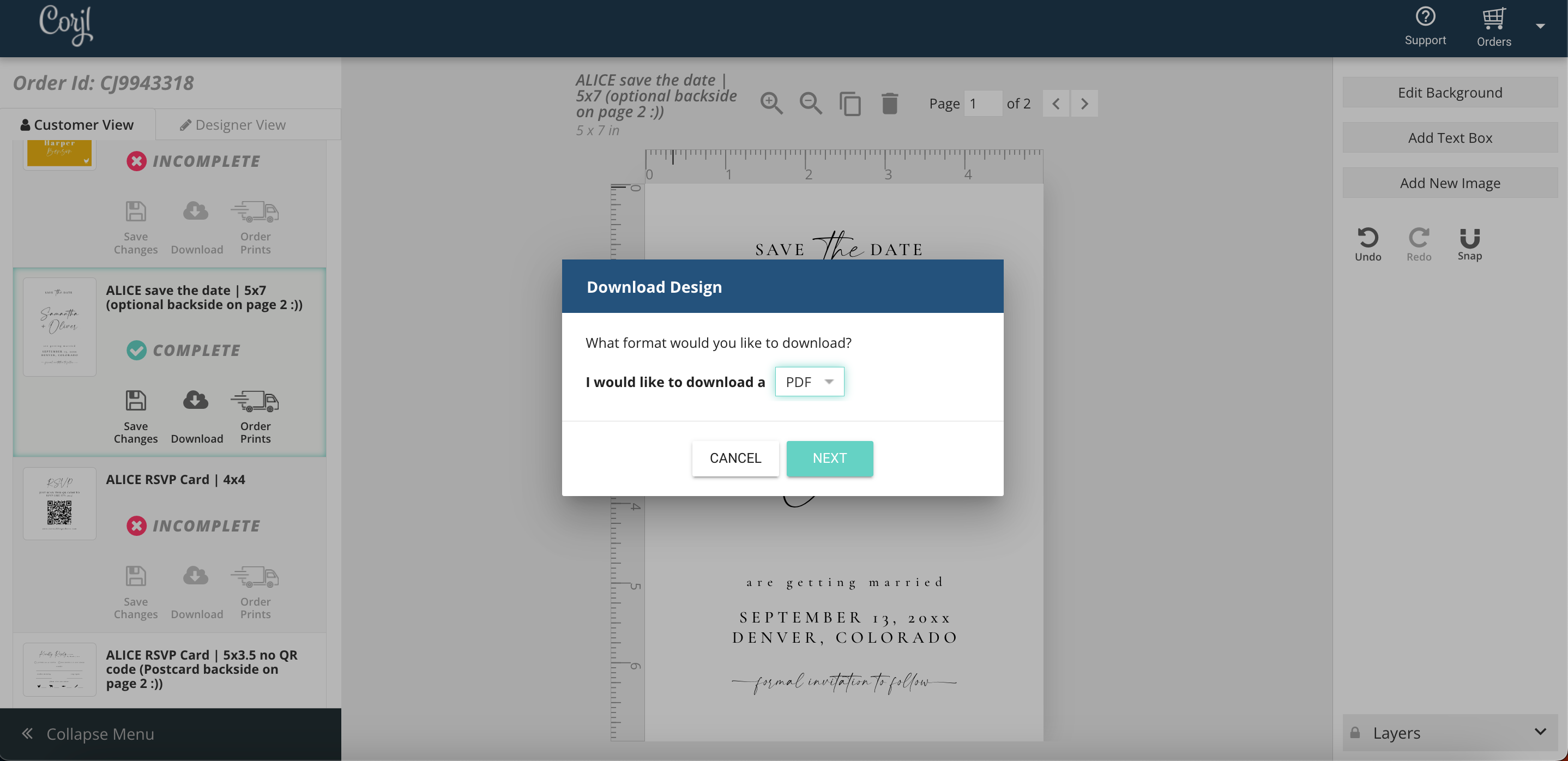Click Next to proceed with download
1568x761 pixels.
(830, 458)
